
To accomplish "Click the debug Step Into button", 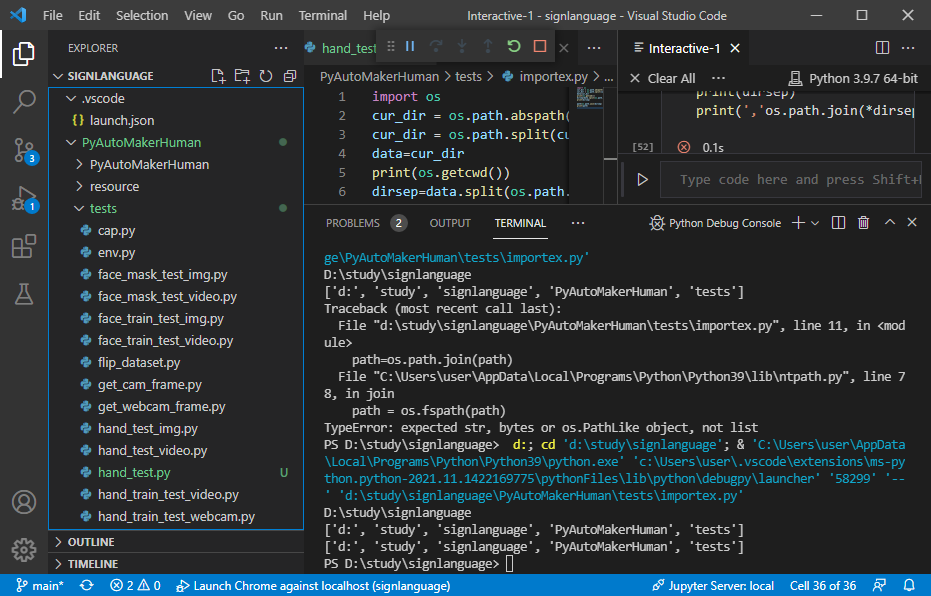I will pos(462,46).
